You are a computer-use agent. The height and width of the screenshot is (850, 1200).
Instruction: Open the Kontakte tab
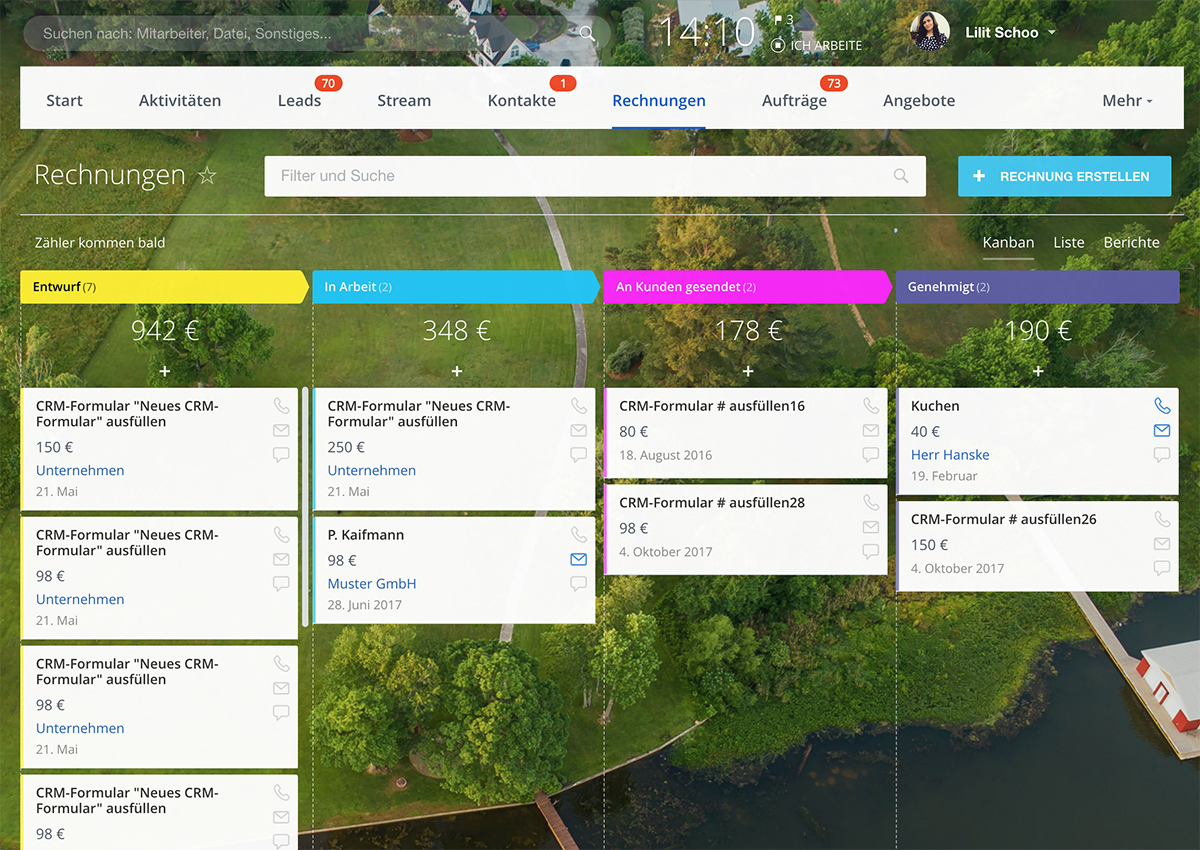[x=522, y=100]
